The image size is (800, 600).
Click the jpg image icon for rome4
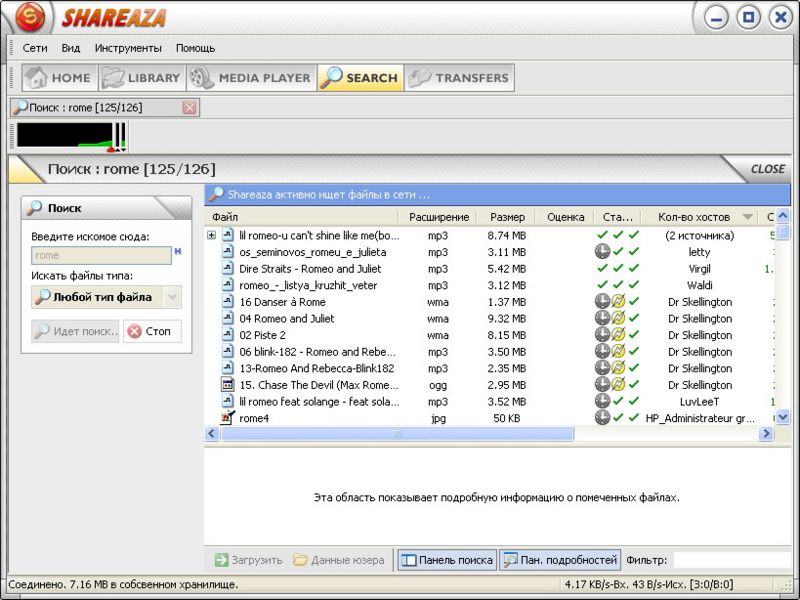[228, 417]
